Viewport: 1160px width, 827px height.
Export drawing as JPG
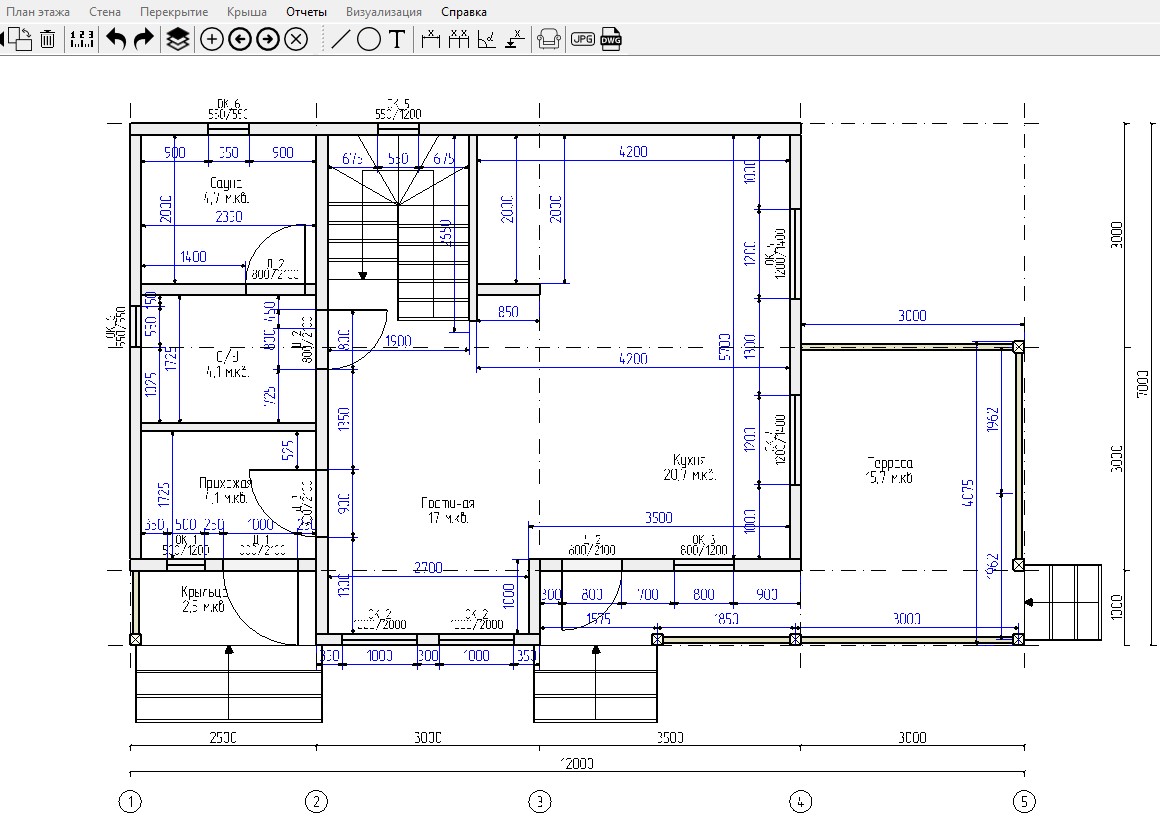click(583, 39)
